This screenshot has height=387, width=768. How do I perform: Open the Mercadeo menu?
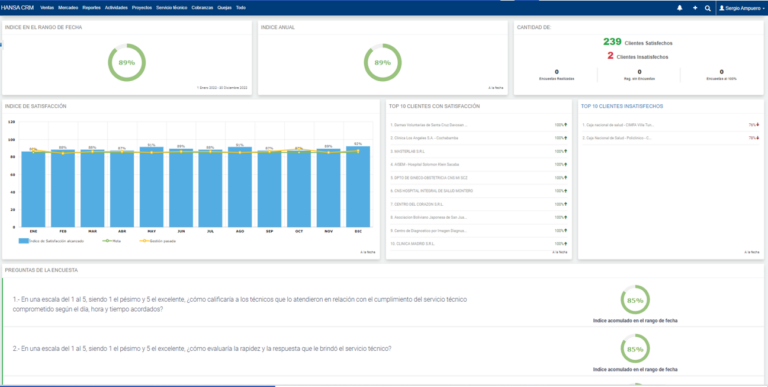point(68,8)
